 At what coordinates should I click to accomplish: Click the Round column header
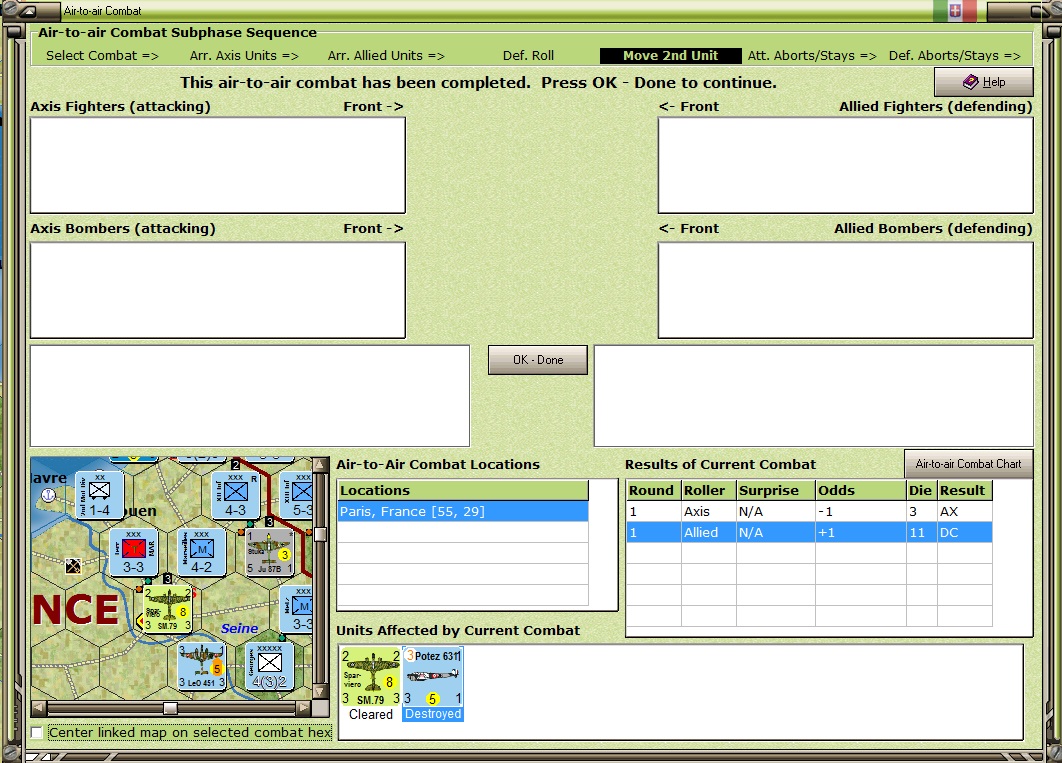654,490
